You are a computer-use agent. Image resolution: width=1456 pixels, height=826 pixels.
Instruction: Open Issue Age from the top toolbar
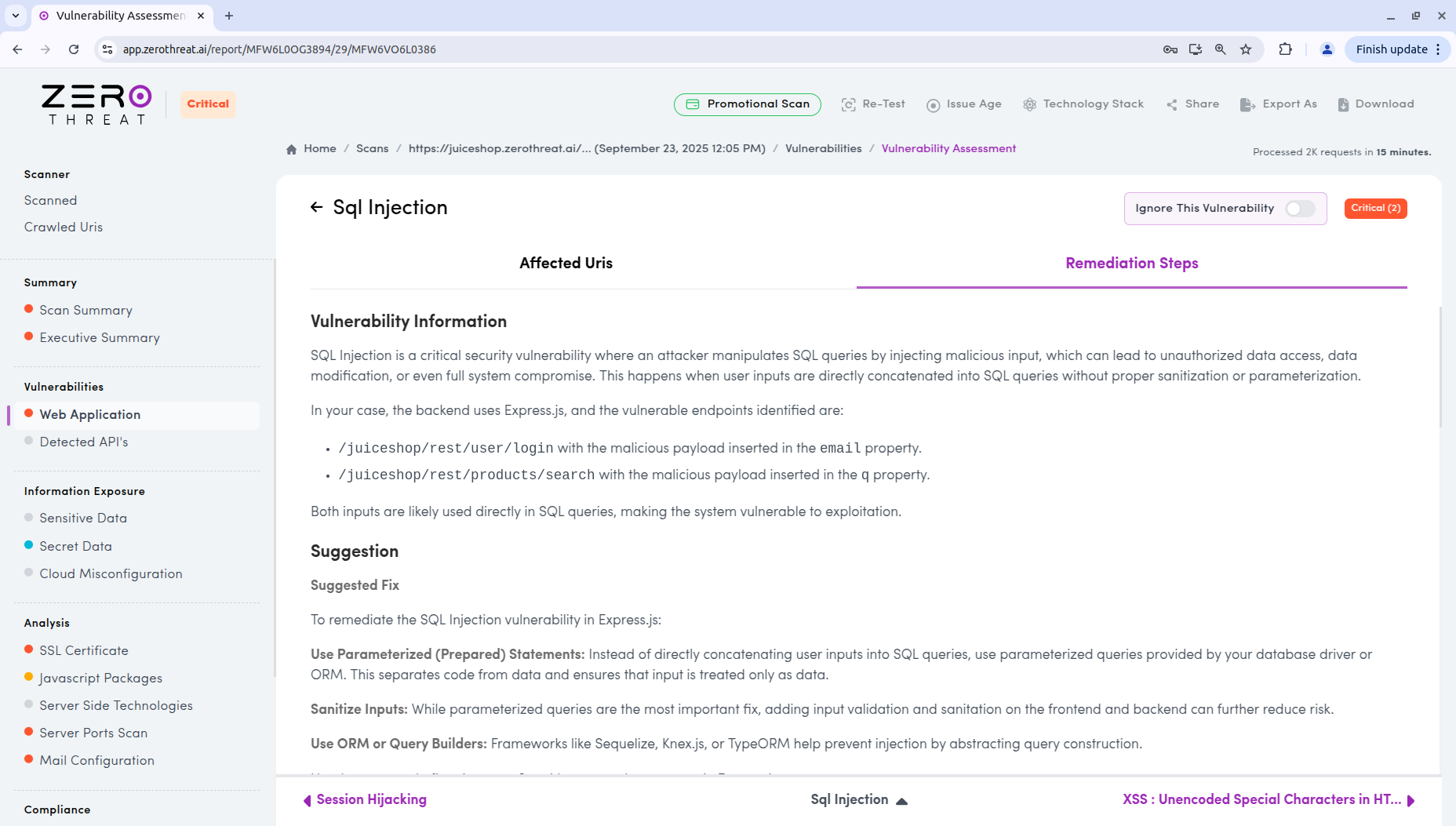point(933,104)
